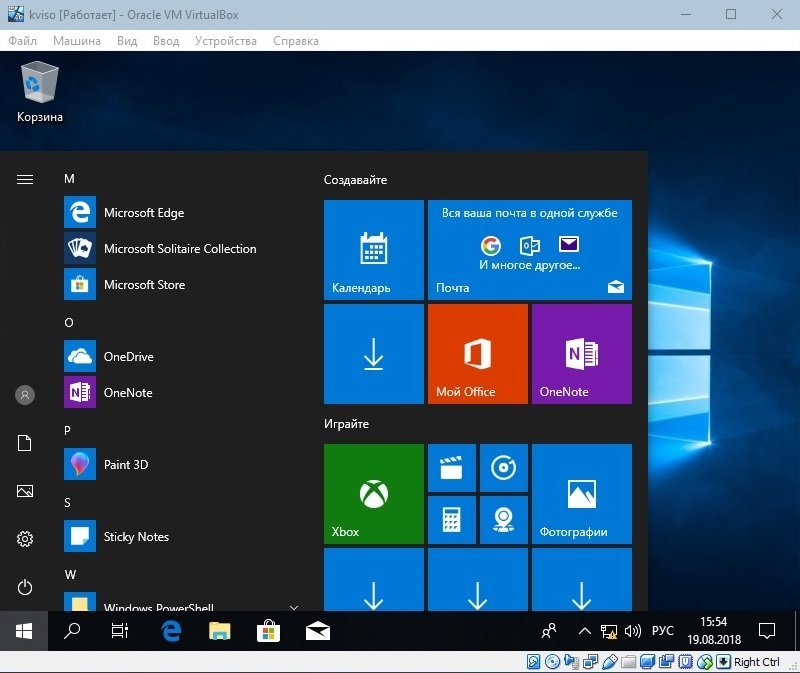Launch the green Xbox tile
The height and width of the screenshot is (673, 800).
373,493
